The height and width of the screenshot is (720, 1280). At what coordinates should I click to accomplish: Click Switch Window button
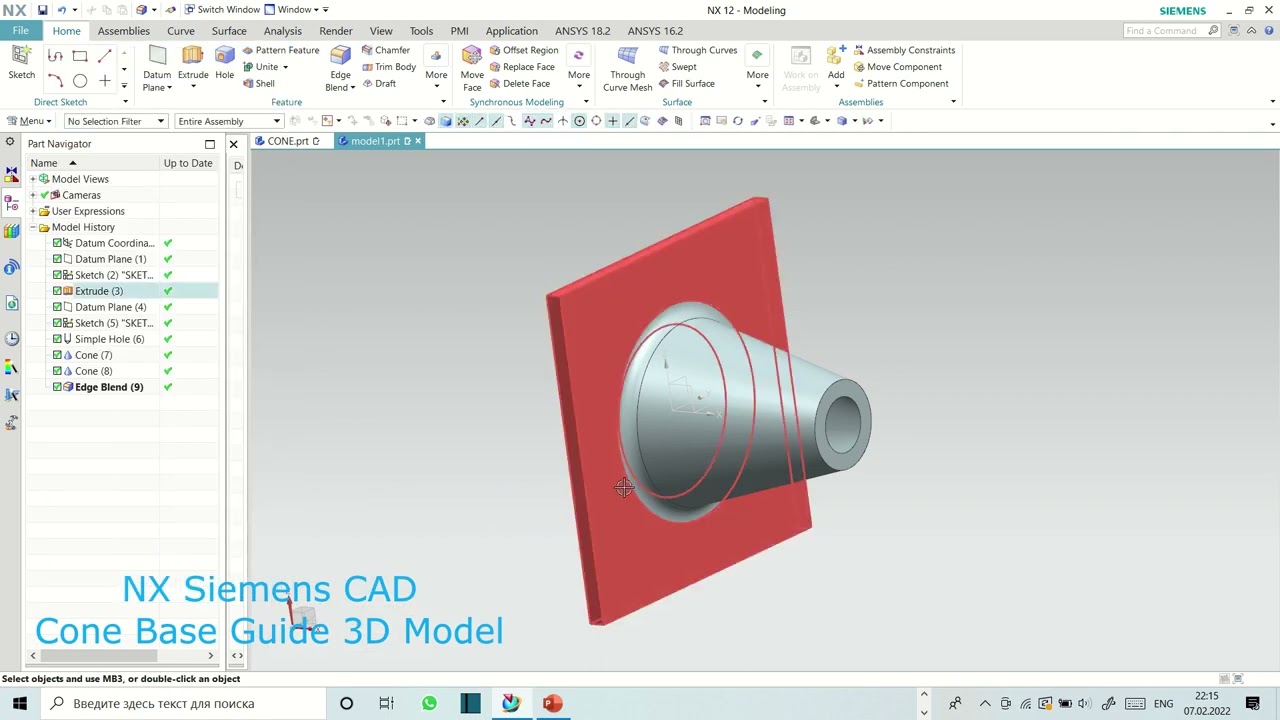point(222,10)
